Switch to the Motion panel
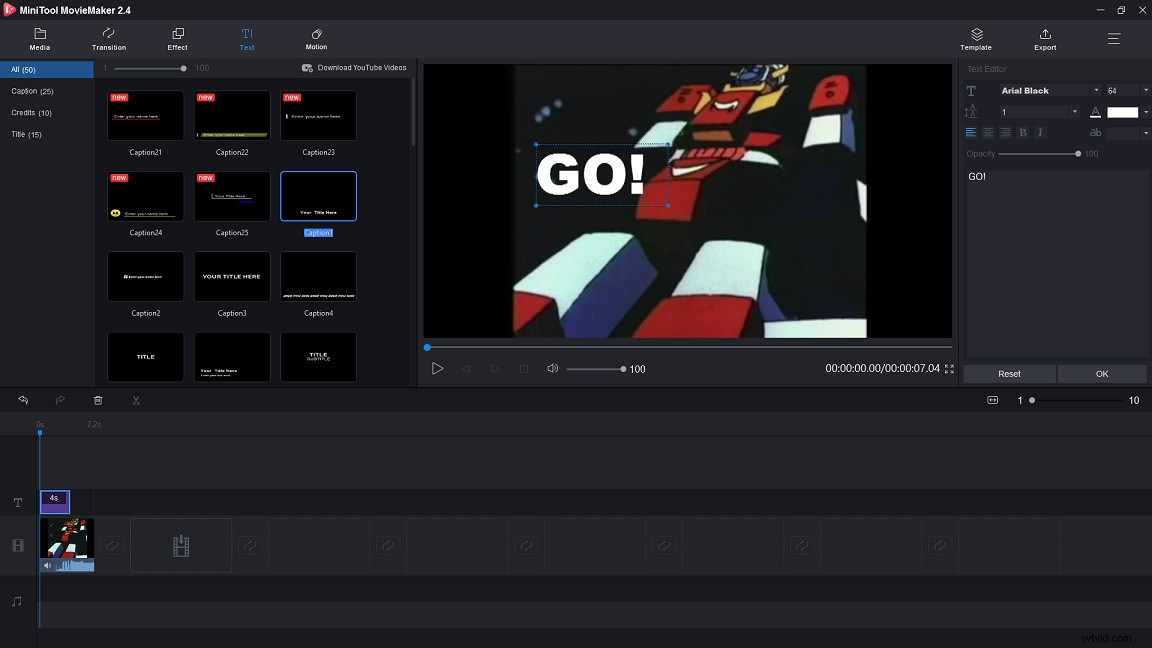1152x648 pixels. 316,40
